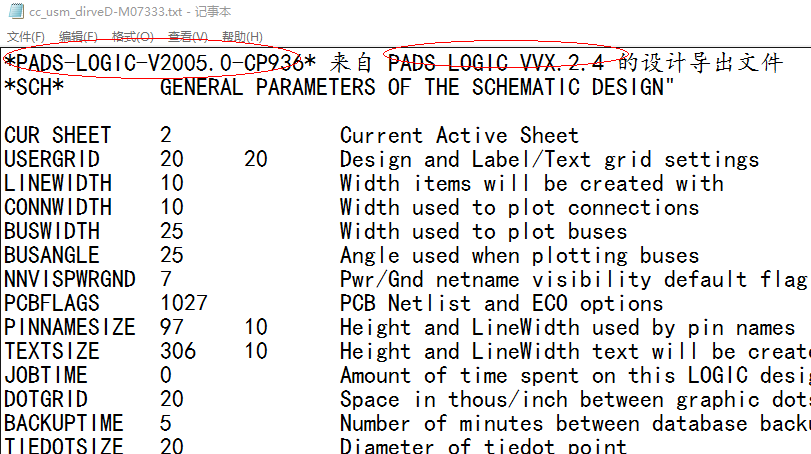Place cursor on the CUR SHEET parameter name

coord(58,135)
